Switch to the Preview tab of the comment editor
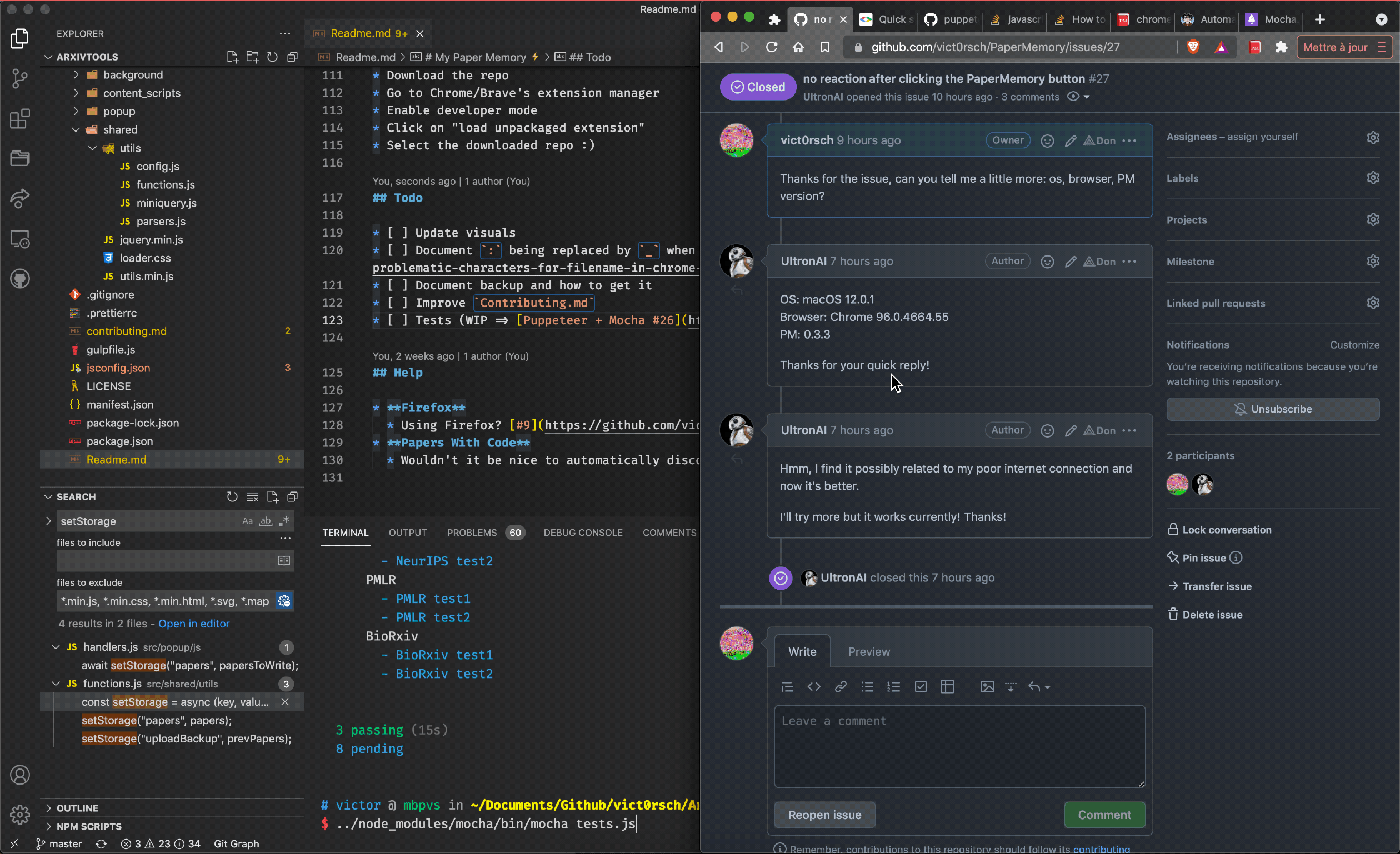The height and width of the screenshot is (854, 1400). coord(868,651)
